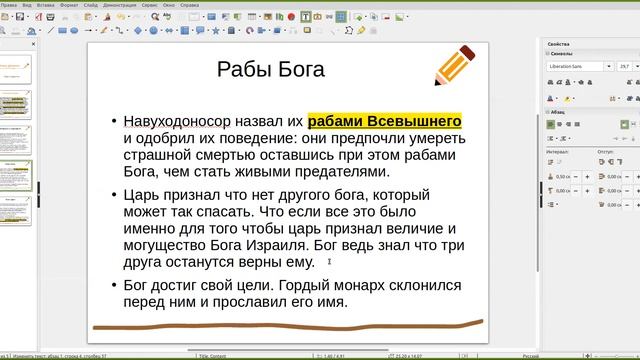
Task: Toggle underline in the Properties sidebar
Action: 568,82
